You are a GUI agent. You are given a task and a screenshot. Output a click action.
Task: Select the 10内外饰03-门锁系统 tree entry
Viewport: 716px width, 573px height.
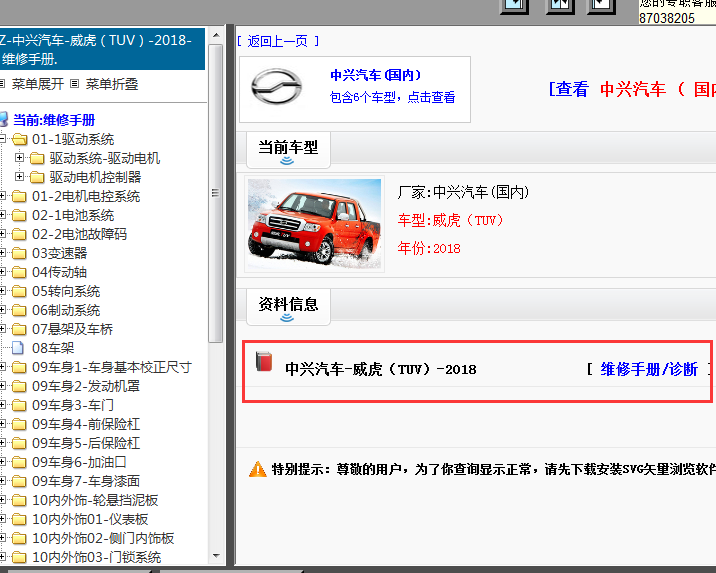click(96, 557)
